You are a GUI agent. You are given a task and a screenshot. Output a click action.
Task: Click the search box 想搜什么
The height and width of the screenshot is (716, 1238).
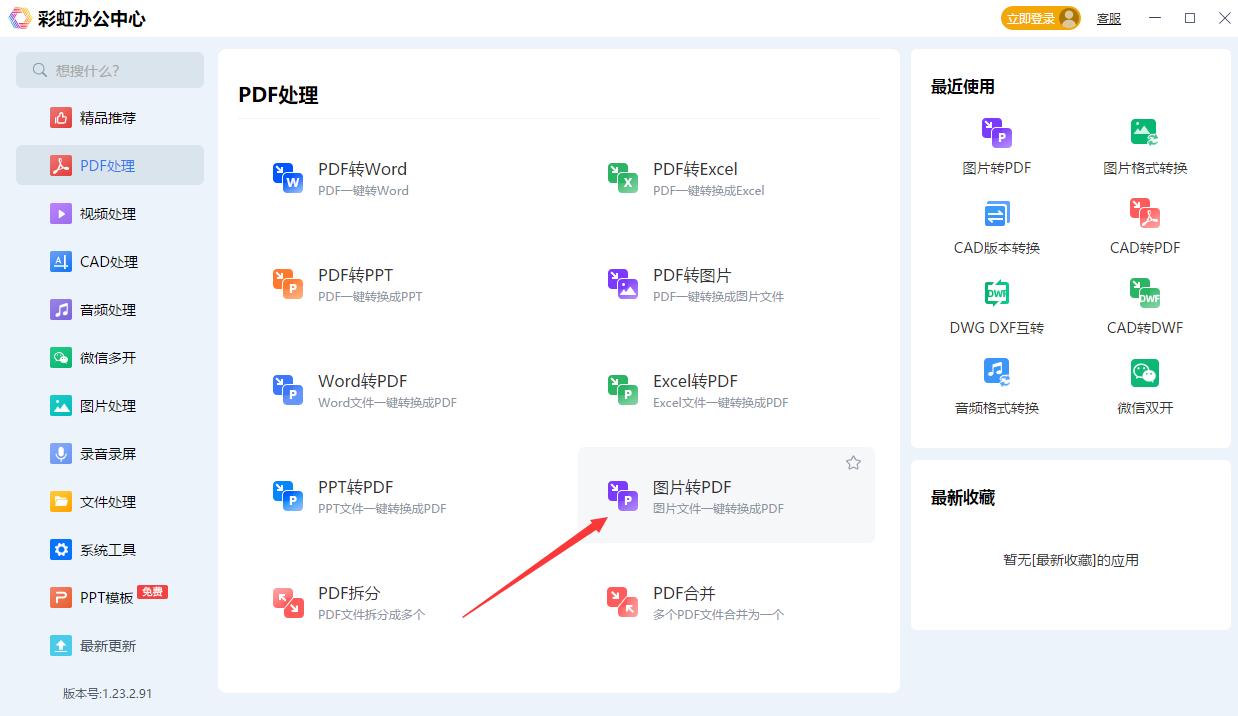110,70
